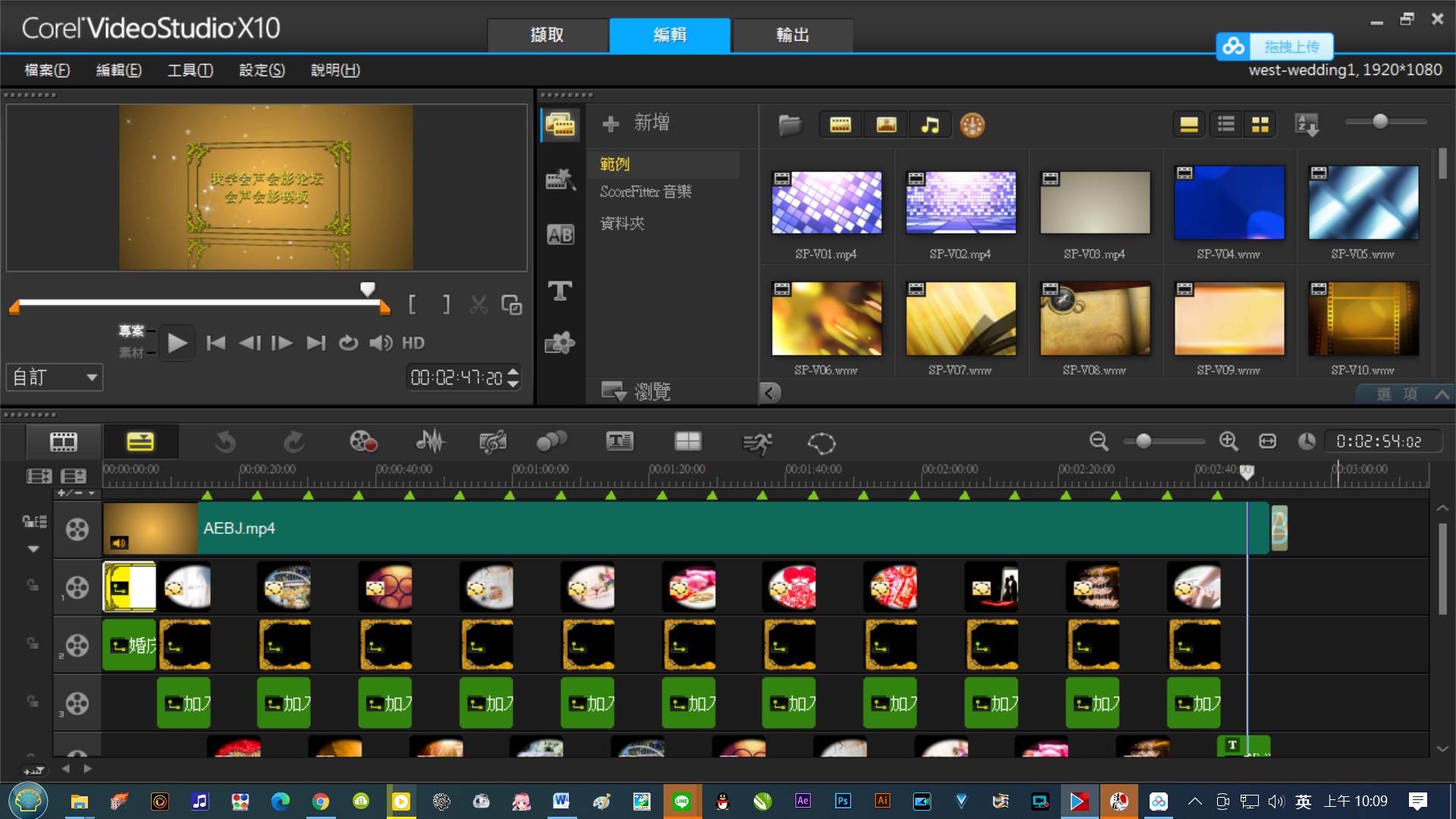Play the preview
1456x819 pixels.
tap(177, 343)
